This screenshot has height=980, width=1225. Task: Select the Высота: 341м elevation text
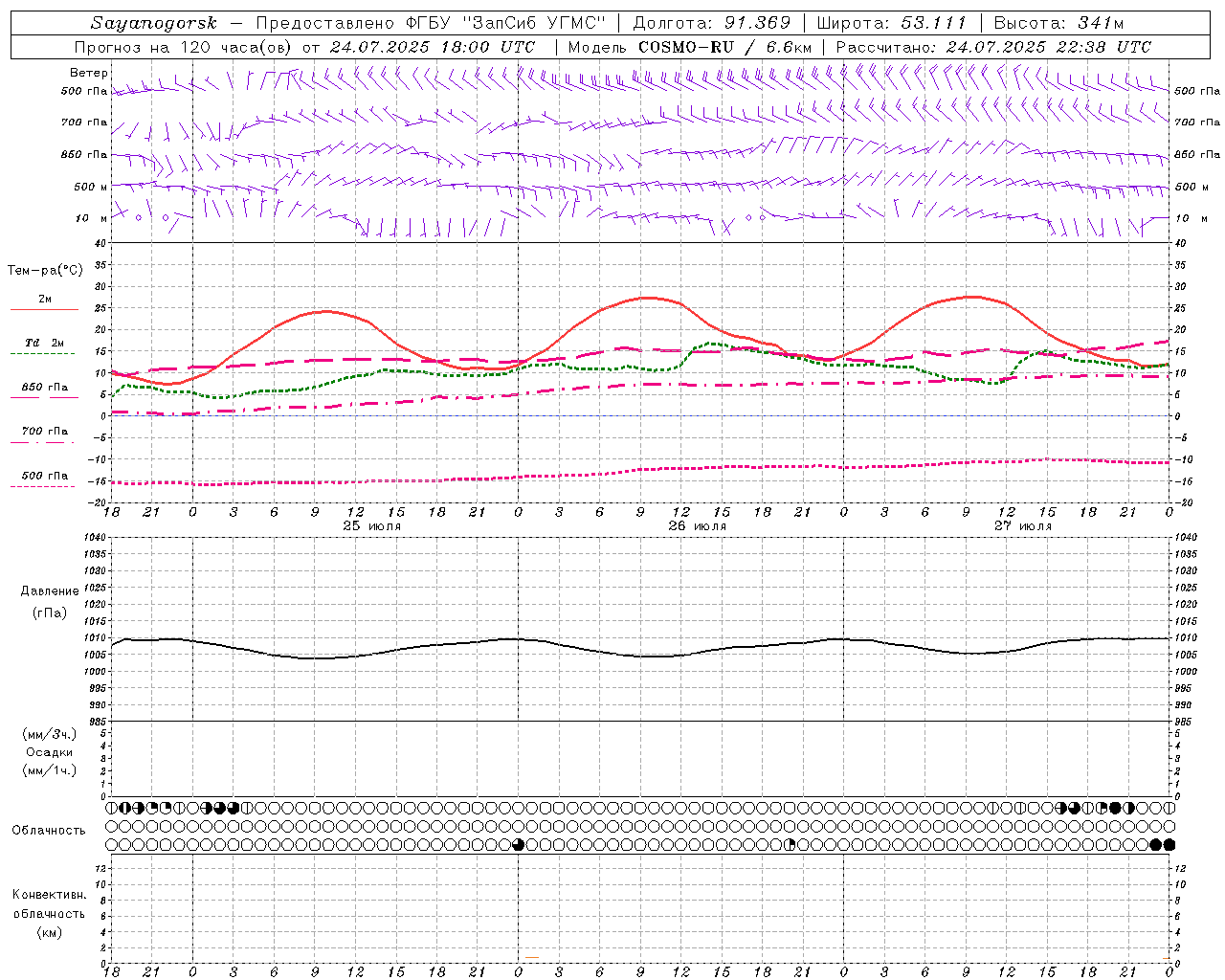[x=1058, y=23]
